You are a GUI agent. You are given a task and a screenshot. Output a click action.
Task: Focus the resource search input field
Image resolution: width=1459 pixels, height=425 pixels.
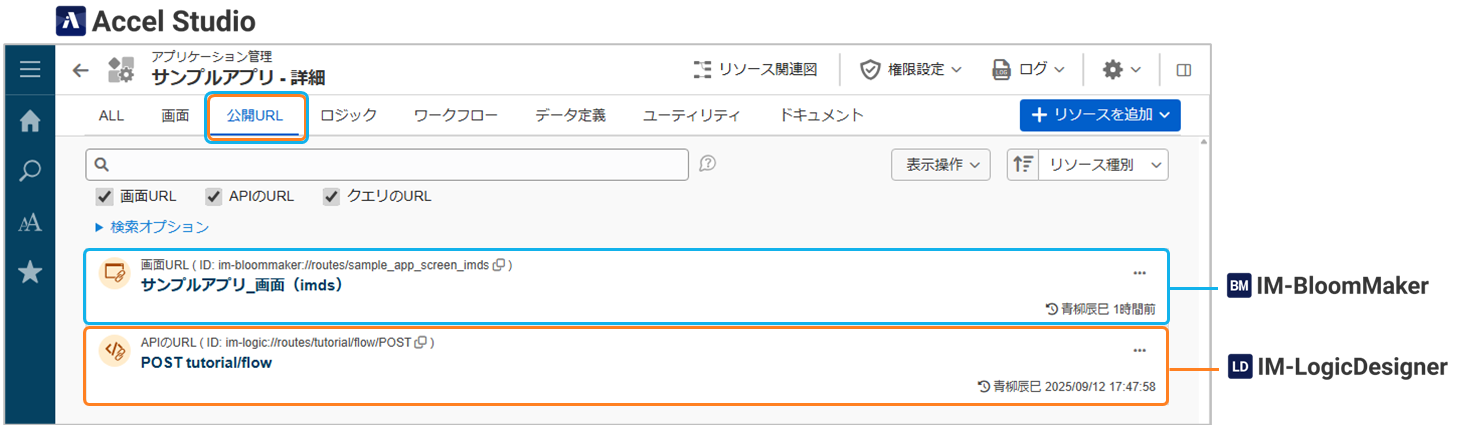tap(395, 164)
